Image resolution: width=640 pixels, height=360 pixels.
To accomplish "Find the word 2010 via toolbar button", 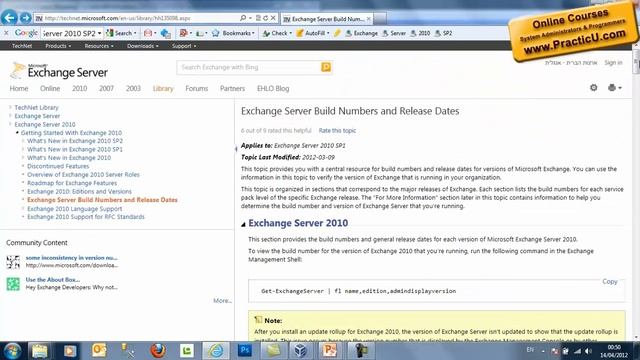I will pos(420,33).
